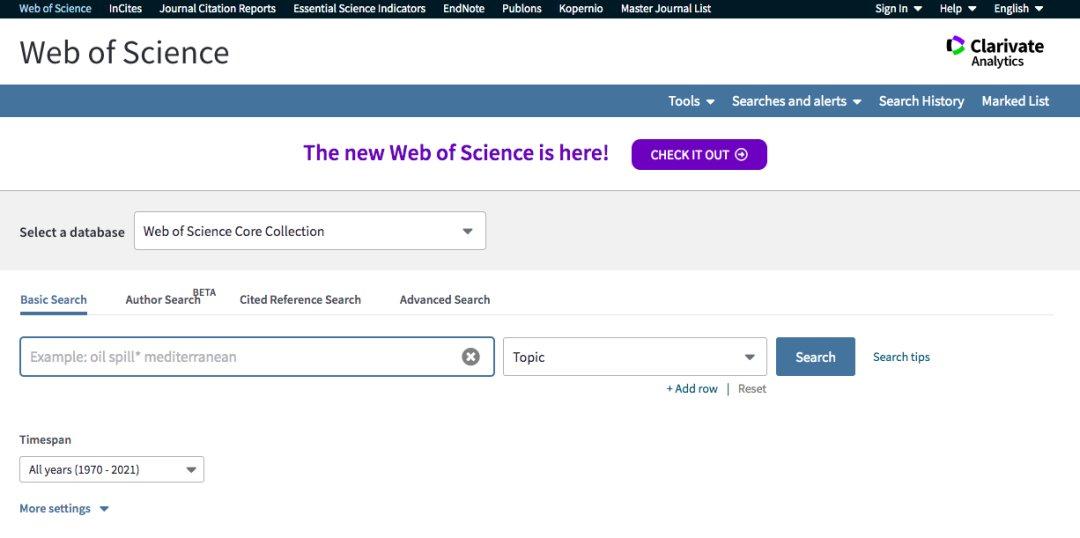Image resolution: width=1080 pixels, height=538 pixels.
Task: Open InCites from the top bar
Action: [x=125, y=9]
